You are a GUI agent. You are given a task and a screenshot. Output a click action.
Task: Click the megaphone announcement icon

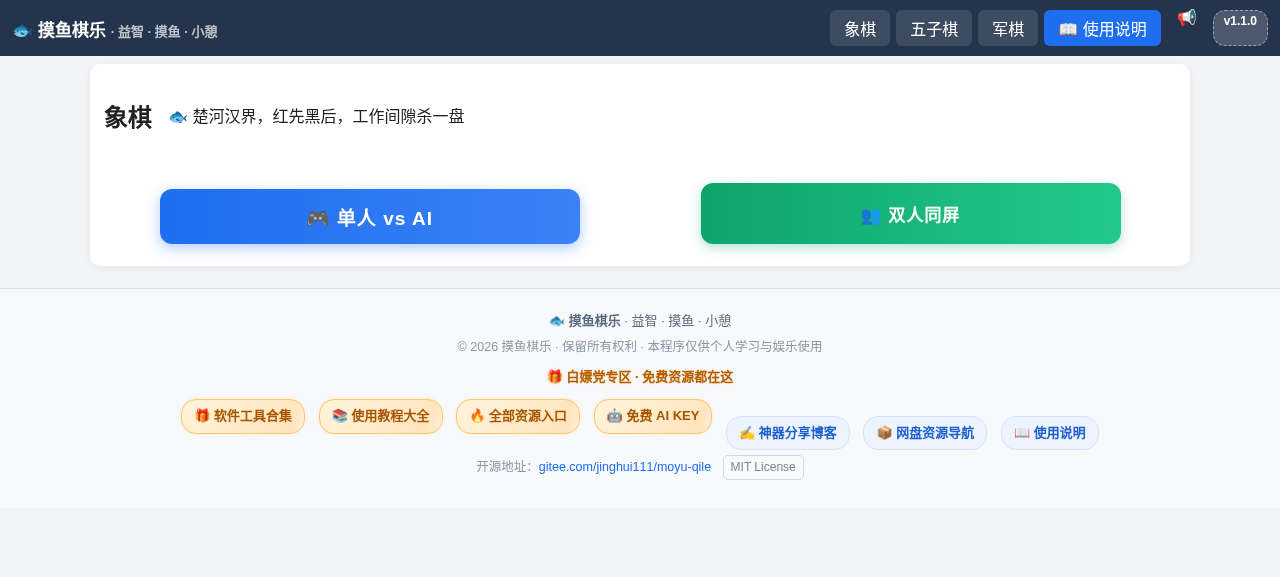1187,18
